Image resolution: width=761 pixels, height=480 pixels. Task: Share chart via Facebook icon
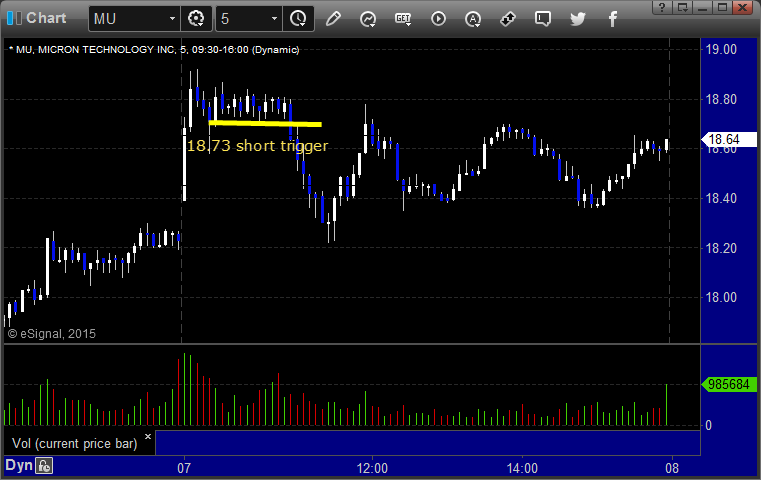(612, 19)
